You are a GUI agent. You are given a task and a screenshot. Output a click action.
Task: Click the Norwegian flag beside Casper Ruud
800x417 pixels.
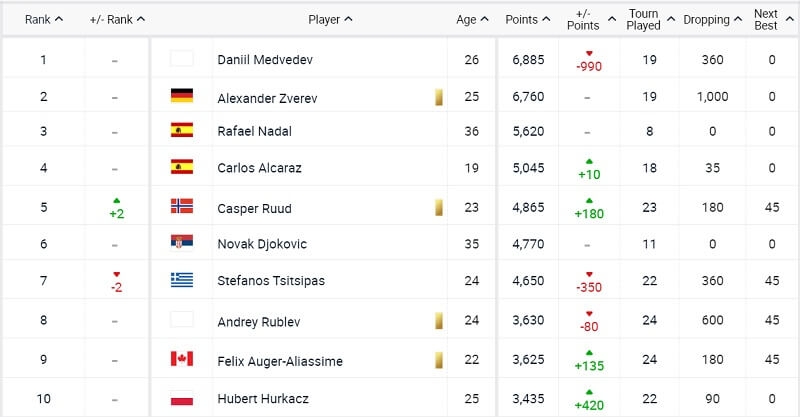point(181,206)
